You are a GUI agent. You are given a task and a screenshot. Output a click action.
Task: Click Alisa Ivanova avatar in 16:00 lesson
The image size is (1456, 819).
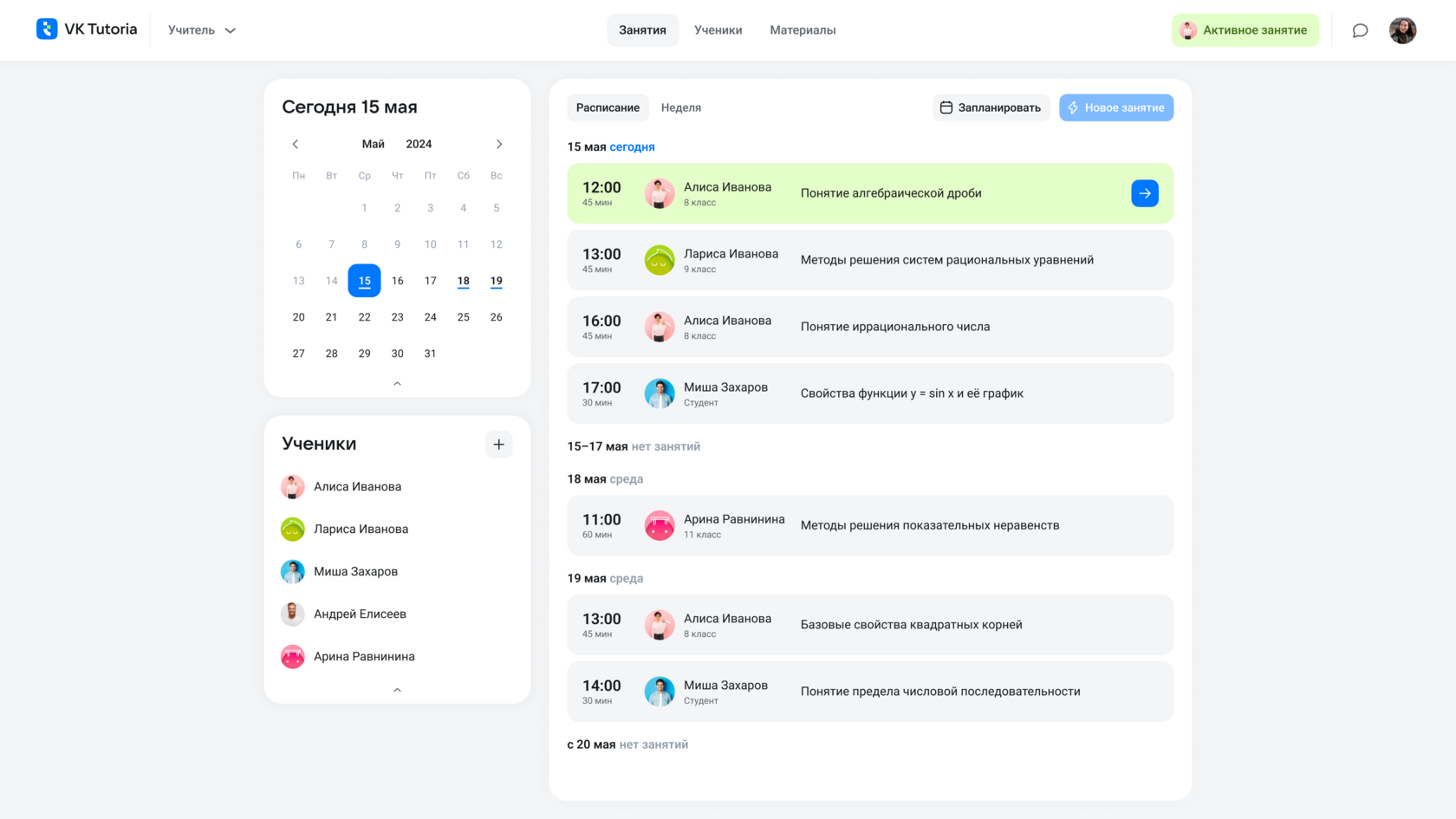[x=660, y=327]
